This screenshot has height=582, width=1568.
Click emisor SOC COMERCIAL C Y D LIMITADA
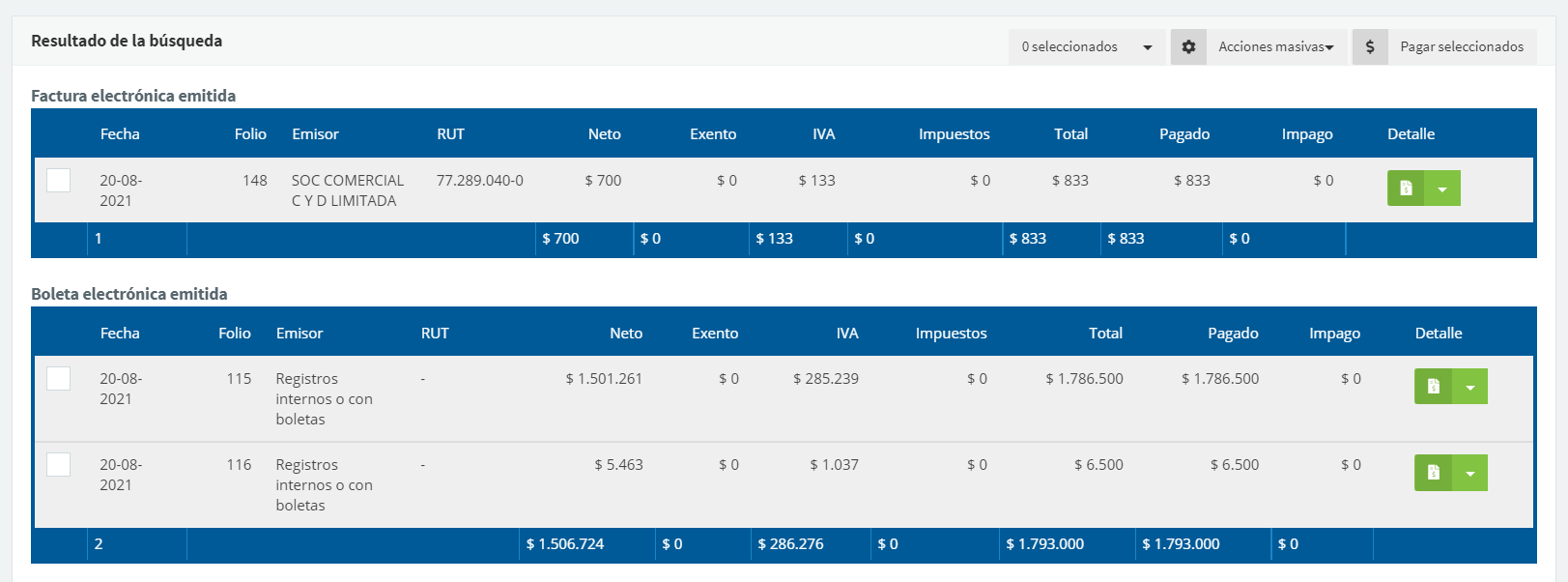[x=348, y=190]
